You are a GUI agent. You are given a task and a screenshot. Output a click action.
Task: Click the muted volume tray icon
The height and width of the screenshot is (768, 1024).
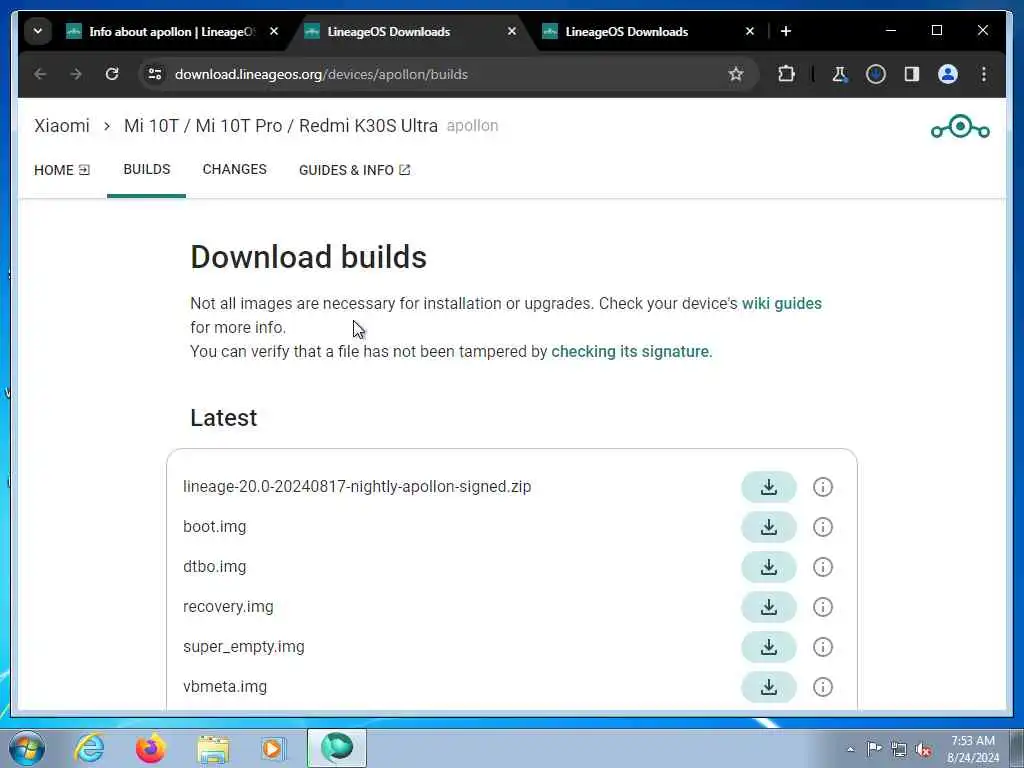[x=923, y=750]
